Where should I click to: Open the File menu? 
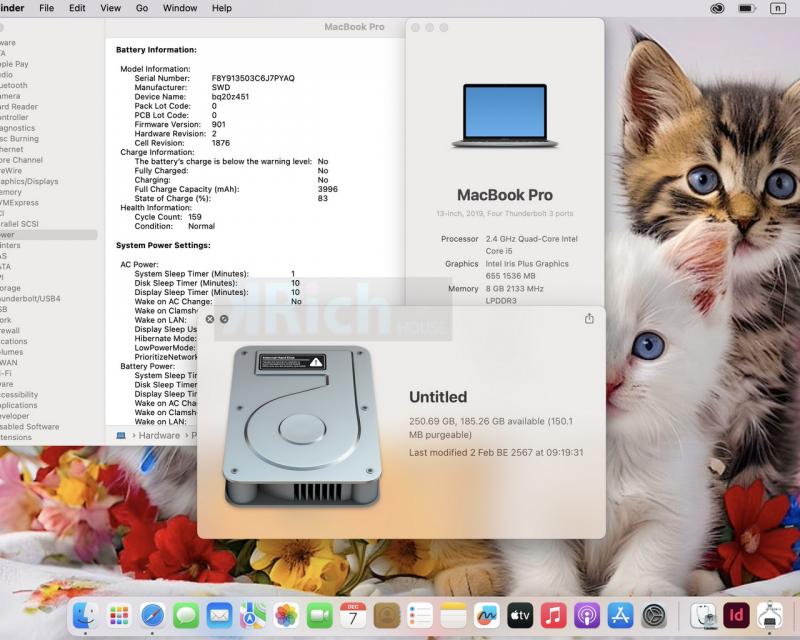[46, 8]
